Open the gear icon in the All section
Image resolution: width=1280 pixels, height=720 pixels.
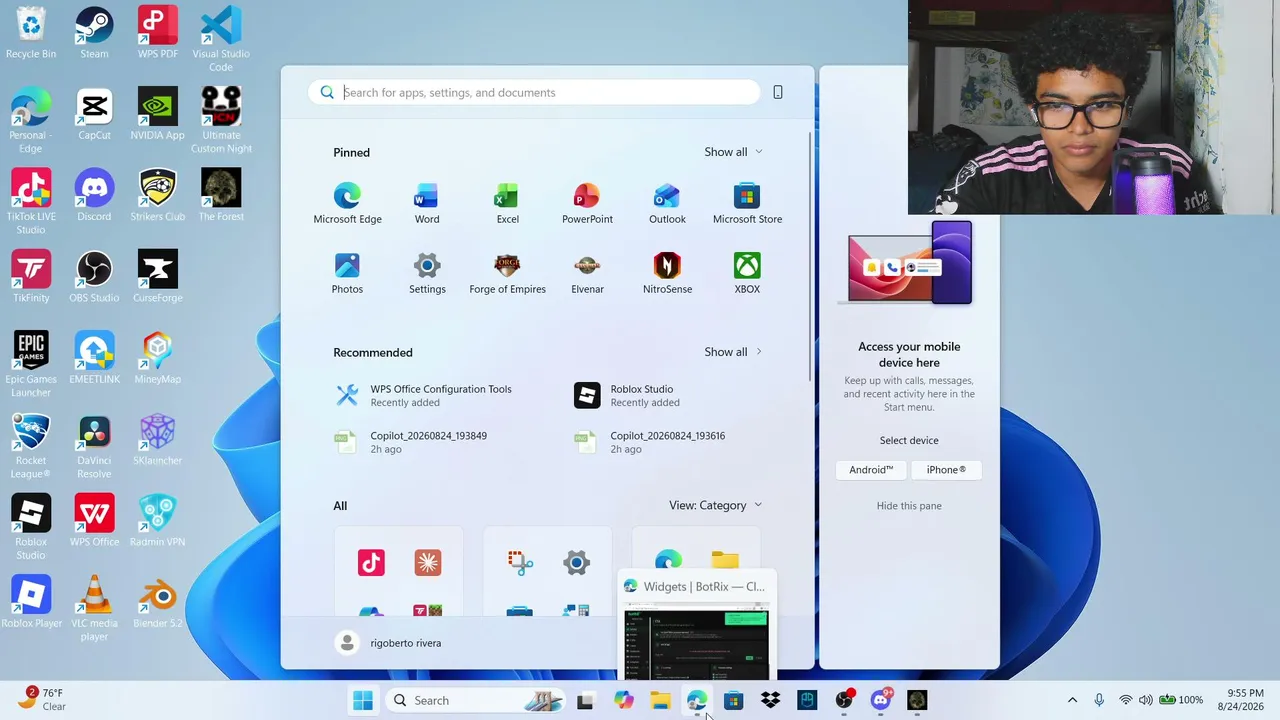576,563
